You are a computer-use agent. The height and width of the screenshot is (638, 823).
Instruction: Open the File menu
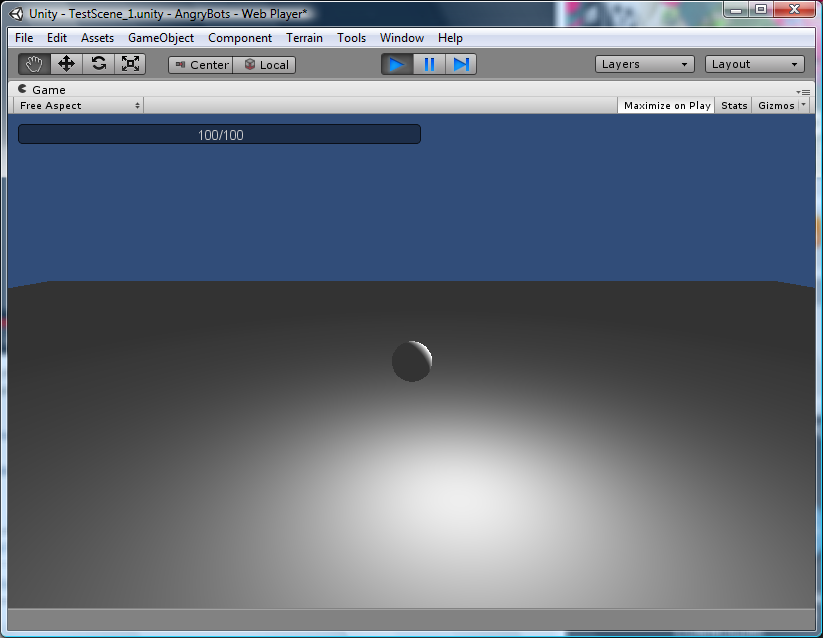coord(24,38)
